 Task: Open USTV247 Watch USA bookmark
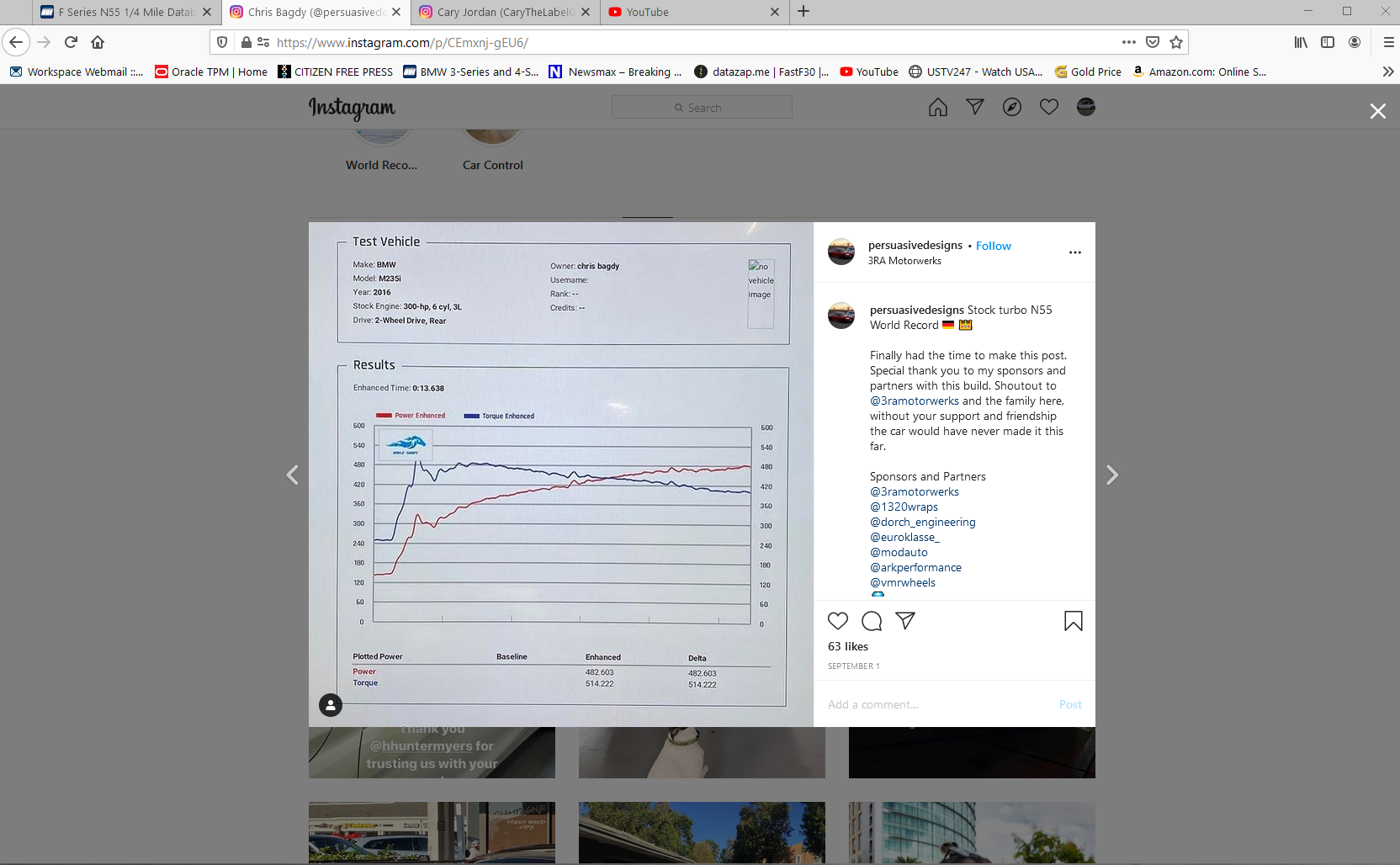(976, 72)
